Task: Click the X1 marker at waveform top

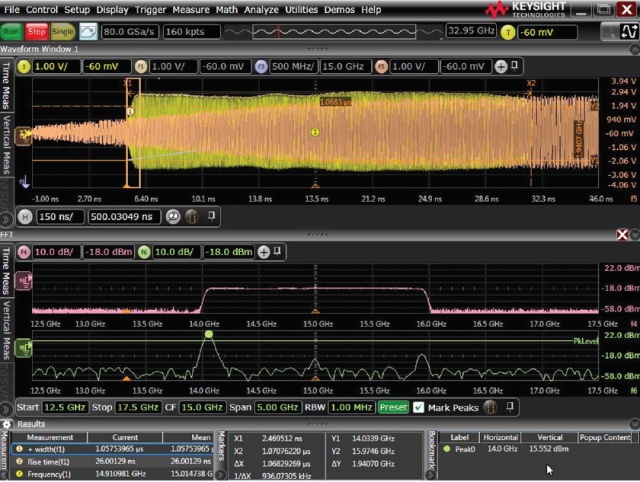Action: point(128,83)
